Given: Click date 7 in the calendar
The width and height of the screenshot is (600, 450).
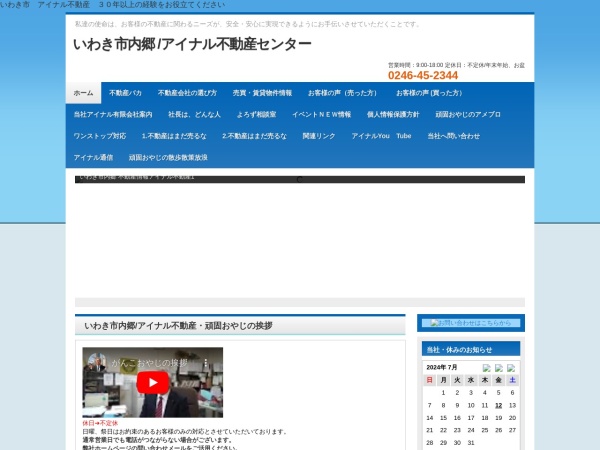Looking at the screenshot, I should [429, 405].
